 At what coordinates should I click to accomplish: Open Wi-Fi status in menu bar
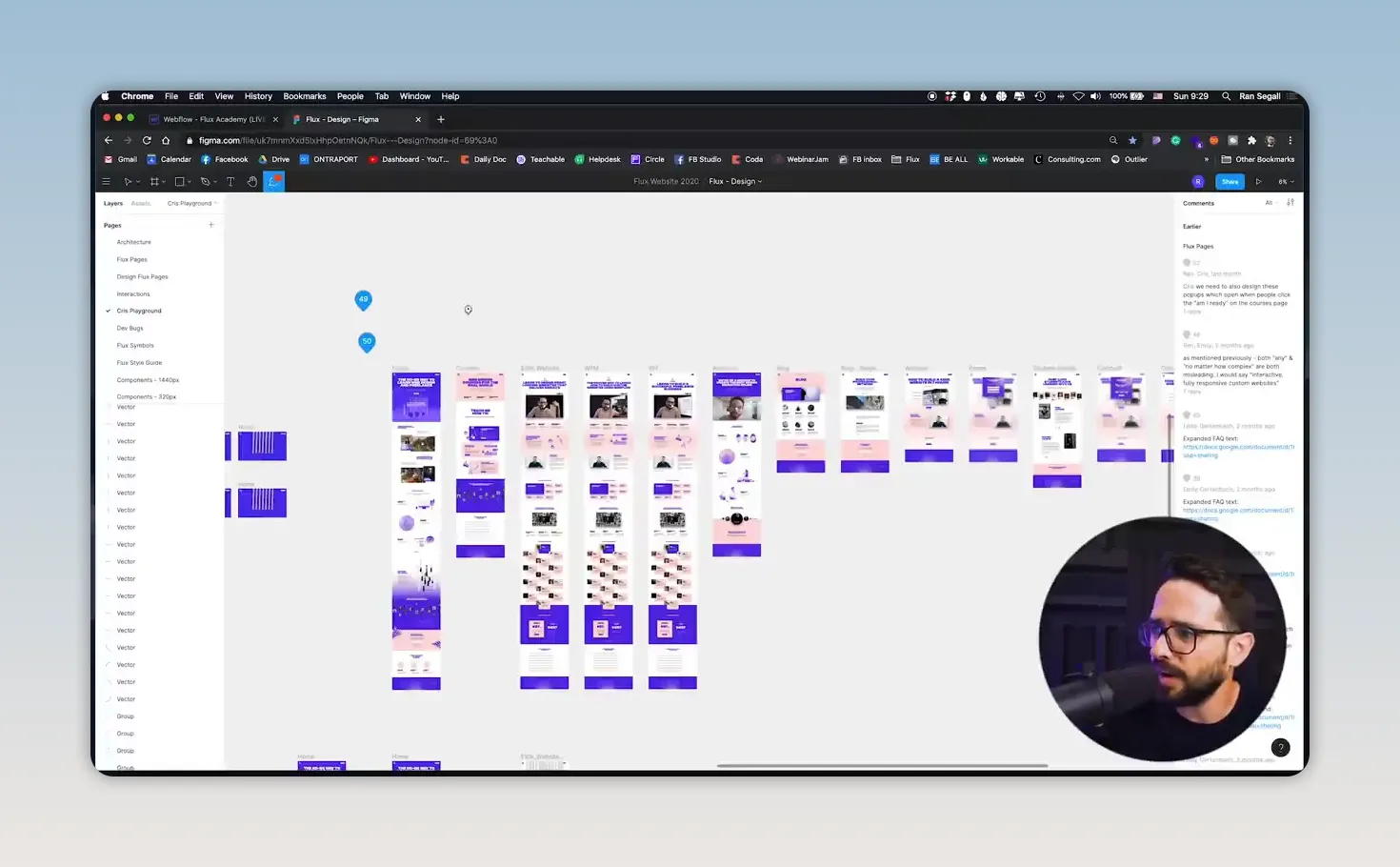[x=1078, y=96]
